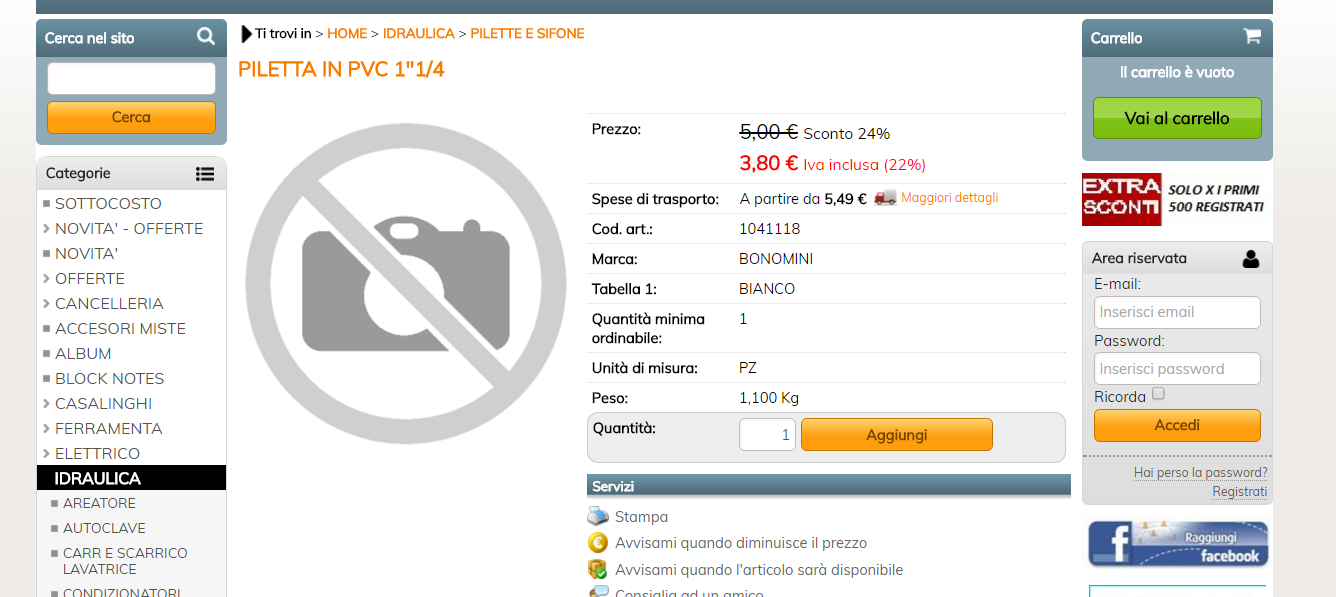Toggle the Ricorda checkbox
The image size is (1336, 597).
[x=1158, y=394]
